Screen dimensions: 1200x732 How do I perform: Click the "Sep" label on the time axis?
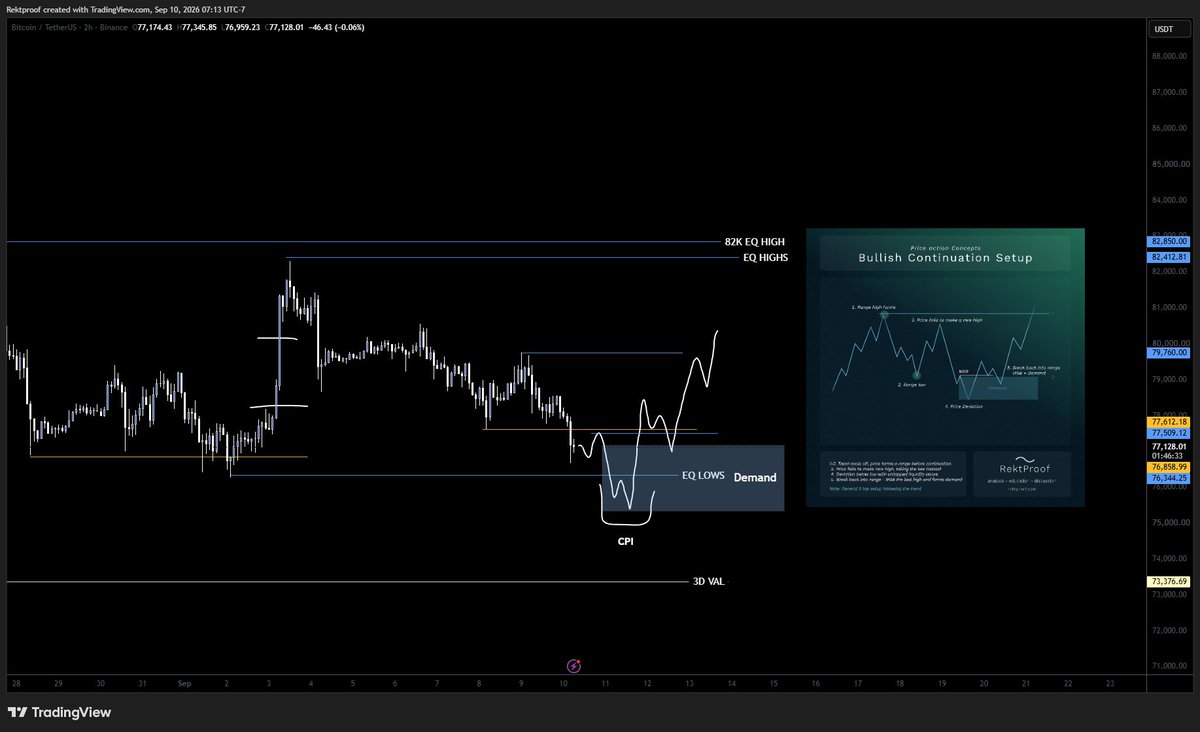tap(183, 683)
